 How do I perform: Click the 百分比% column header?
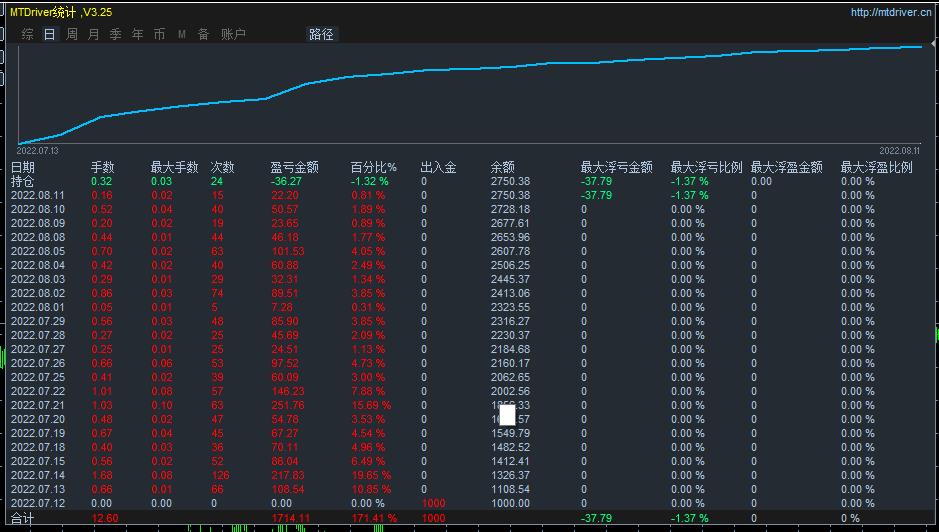[374, 167]
